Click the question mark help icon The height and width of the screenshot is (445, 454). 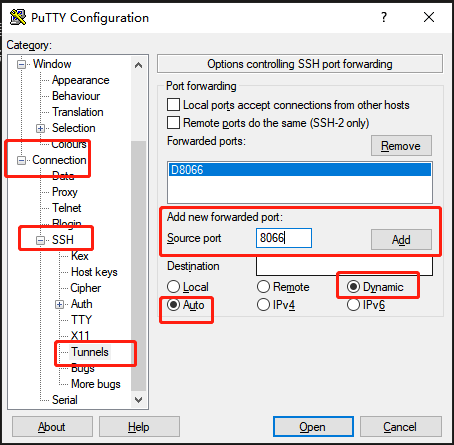[x=384, y=17]
